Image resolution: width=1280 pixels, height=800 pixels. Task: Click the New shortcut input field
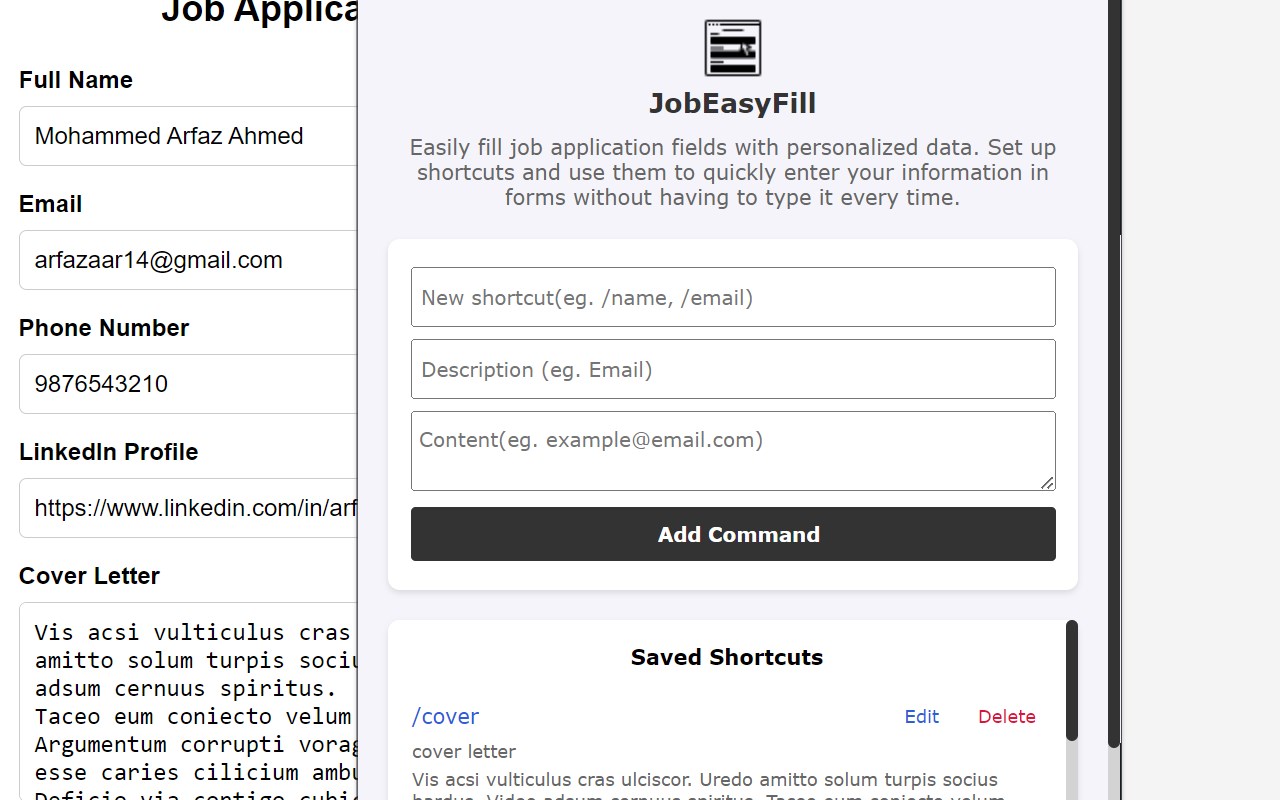(x=733, y=297)
